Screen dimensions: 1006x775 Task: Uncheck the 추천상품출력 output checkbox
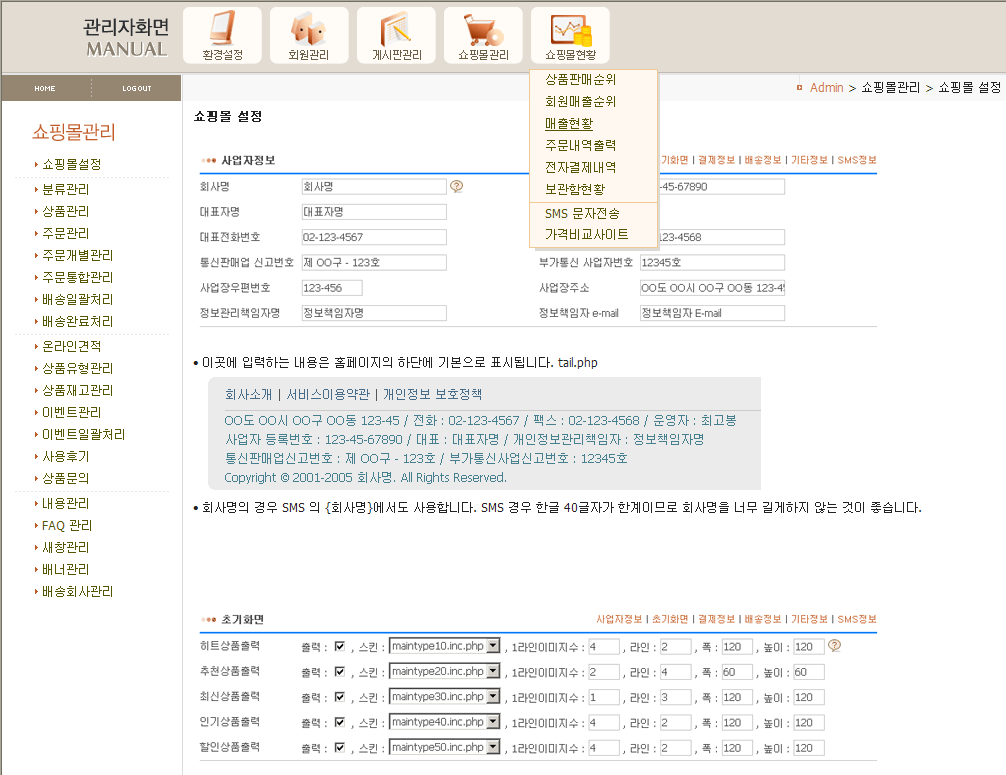click(340, 672)
